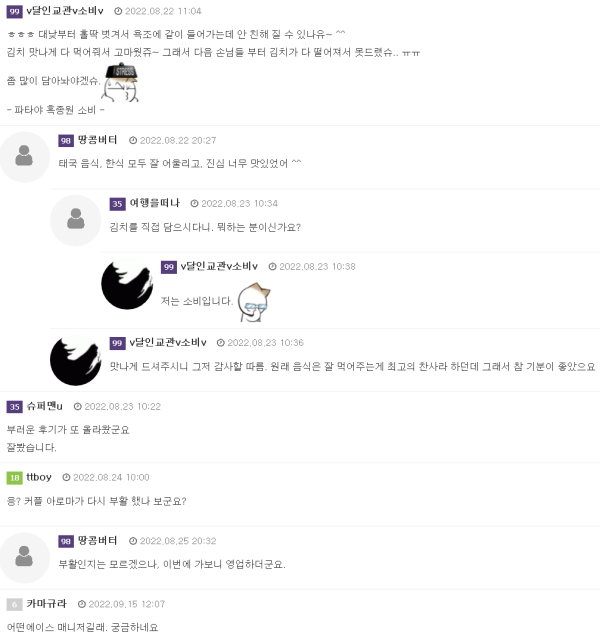Open 슈퍼맨u username link
This screenshot has width=600, height=643.
click(44, 406)
